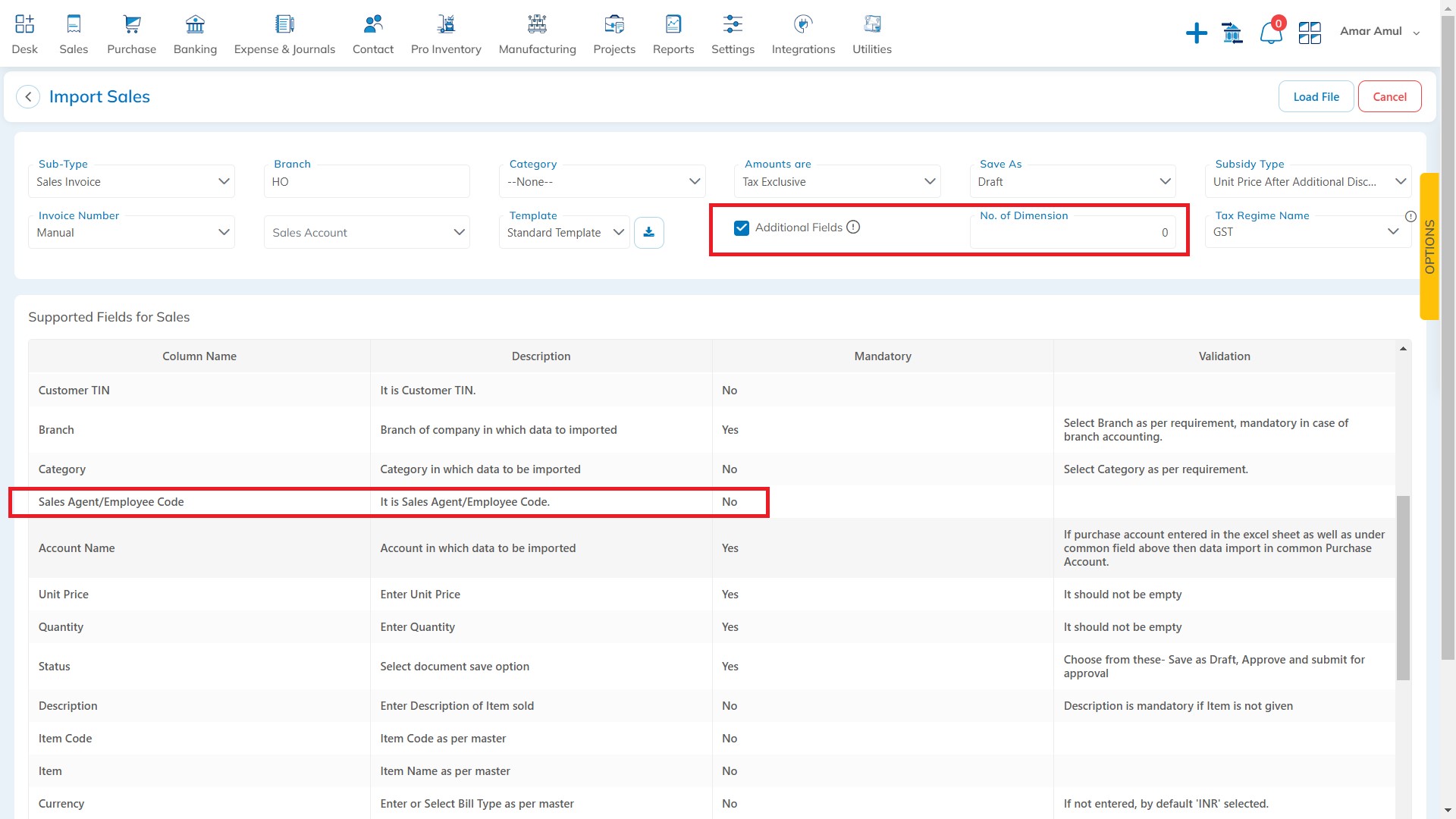Click the download template icon
Screen dimensions: 1456x819
pos(650,232)
